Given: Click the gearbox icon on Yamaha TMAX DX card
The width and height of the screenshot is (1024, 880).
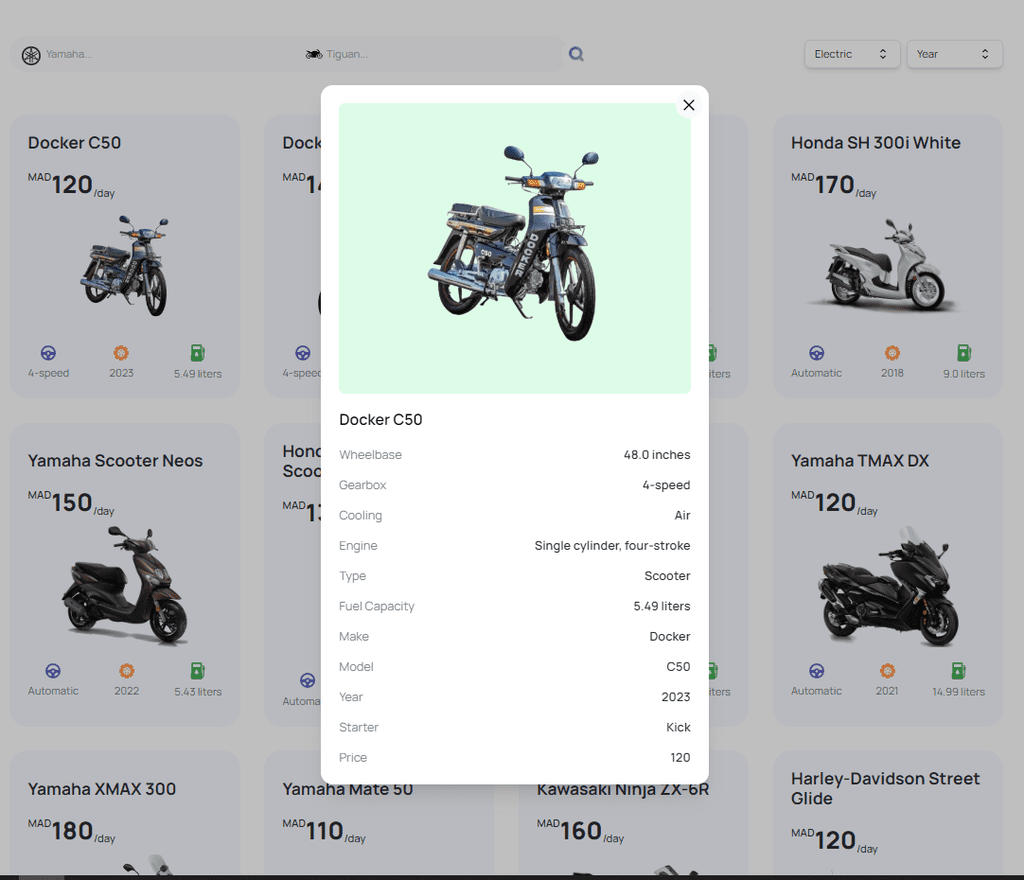Looking at the screenshot, I should coord(816,671).
